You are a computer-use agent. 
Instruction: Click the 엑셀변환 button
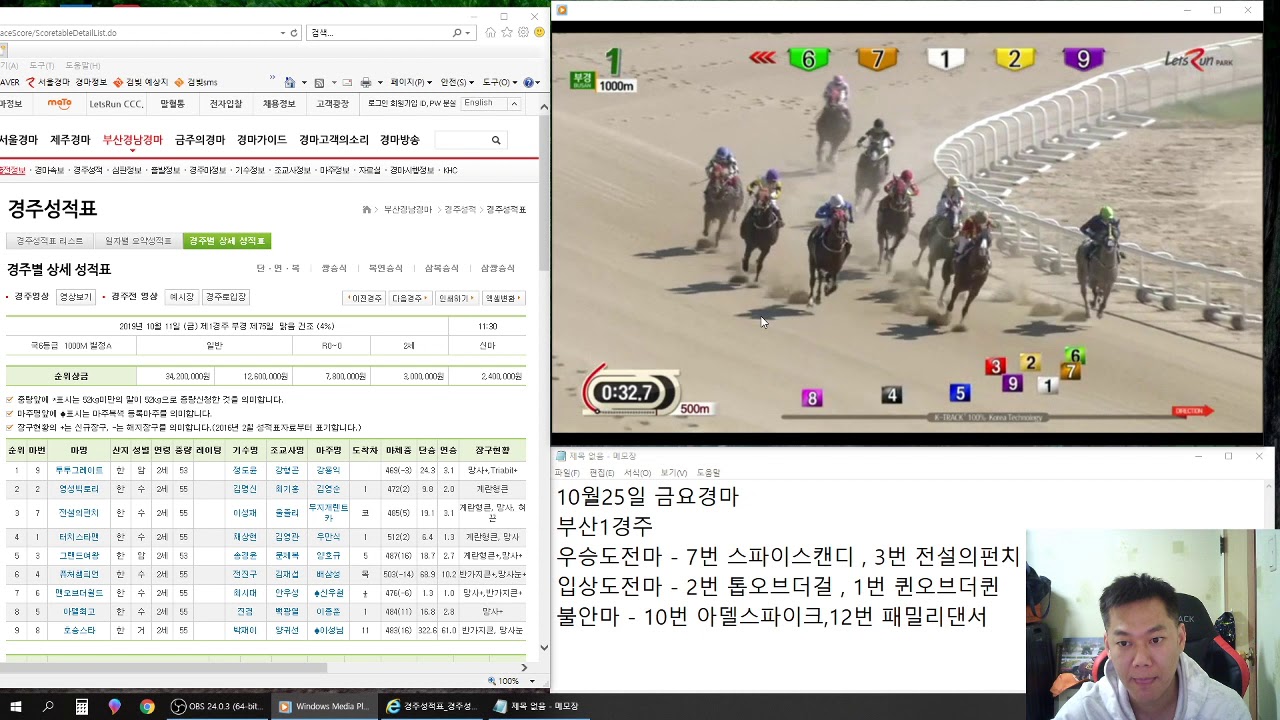pos(503,298)
